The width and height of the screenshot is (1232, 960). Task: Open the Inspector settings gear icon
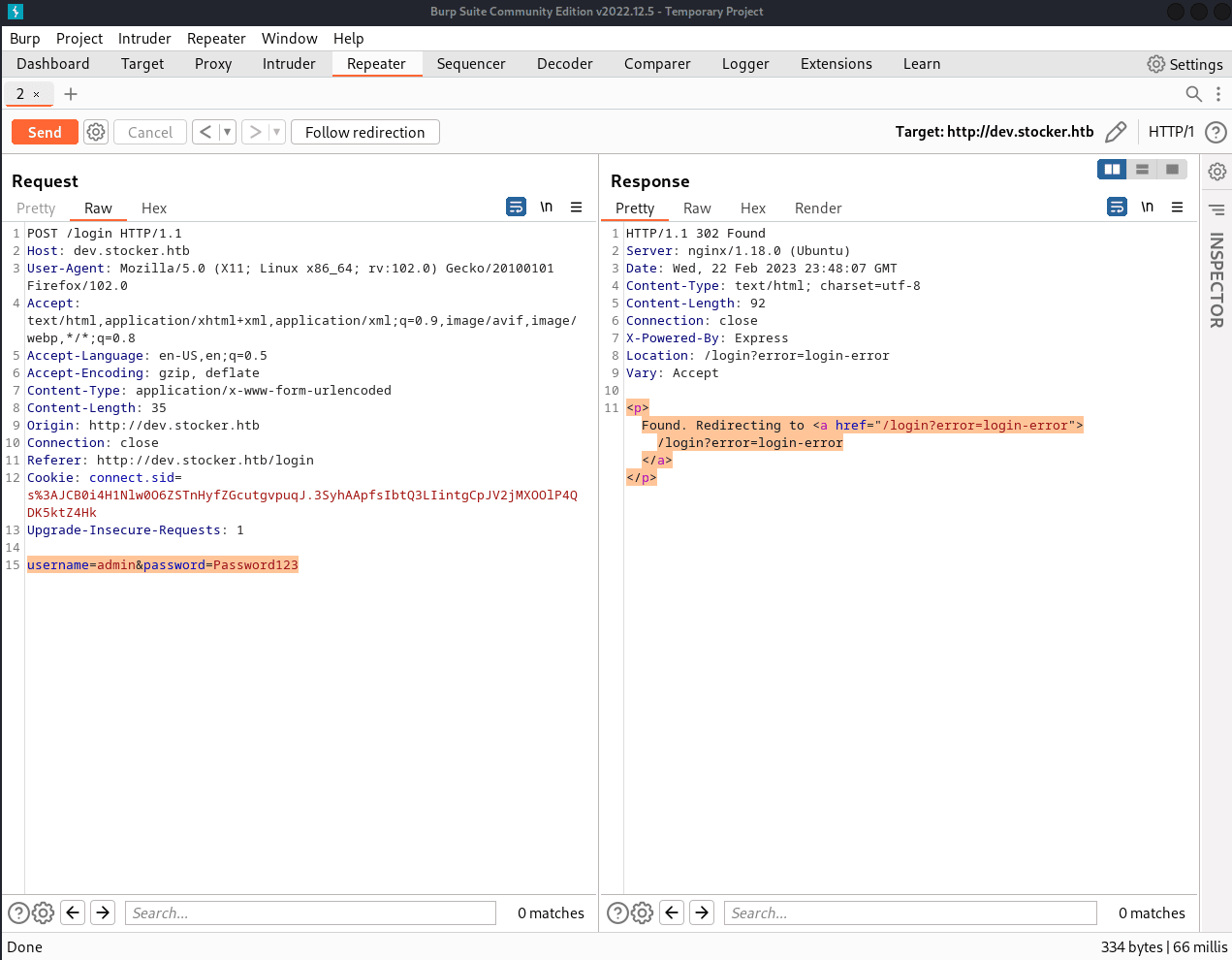coord(1217,172)
